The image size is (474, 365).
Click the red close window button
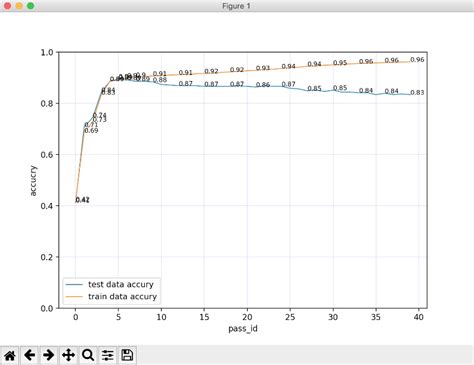point(7,6)
